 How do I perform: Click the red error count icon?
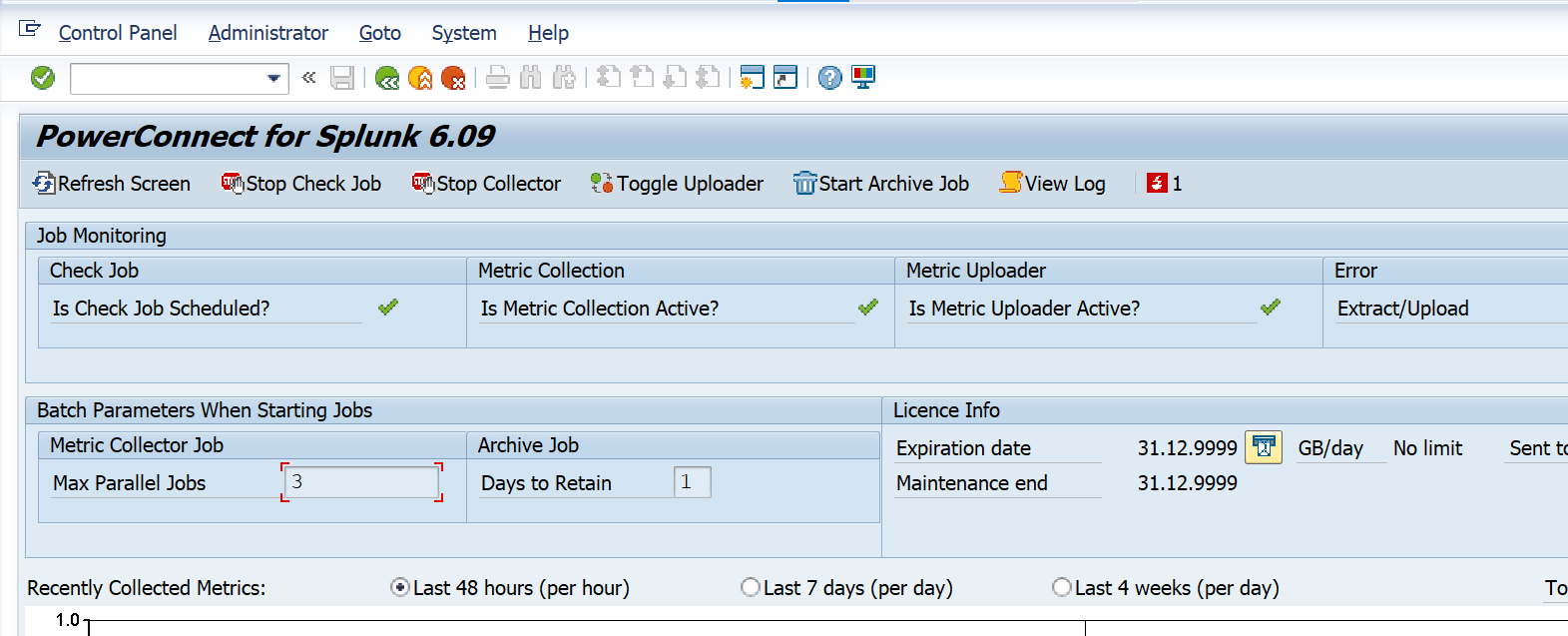coord(1157,184)
